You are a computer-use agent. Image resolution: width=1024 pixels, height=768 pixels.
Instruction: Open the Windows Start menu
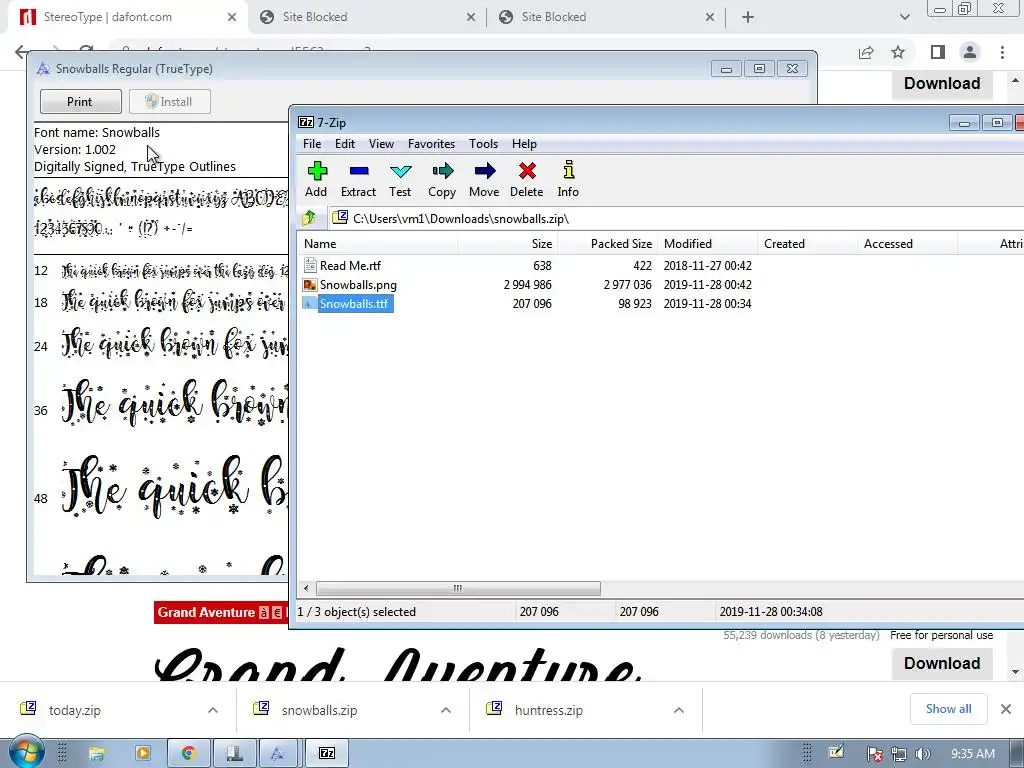(26, 752)
